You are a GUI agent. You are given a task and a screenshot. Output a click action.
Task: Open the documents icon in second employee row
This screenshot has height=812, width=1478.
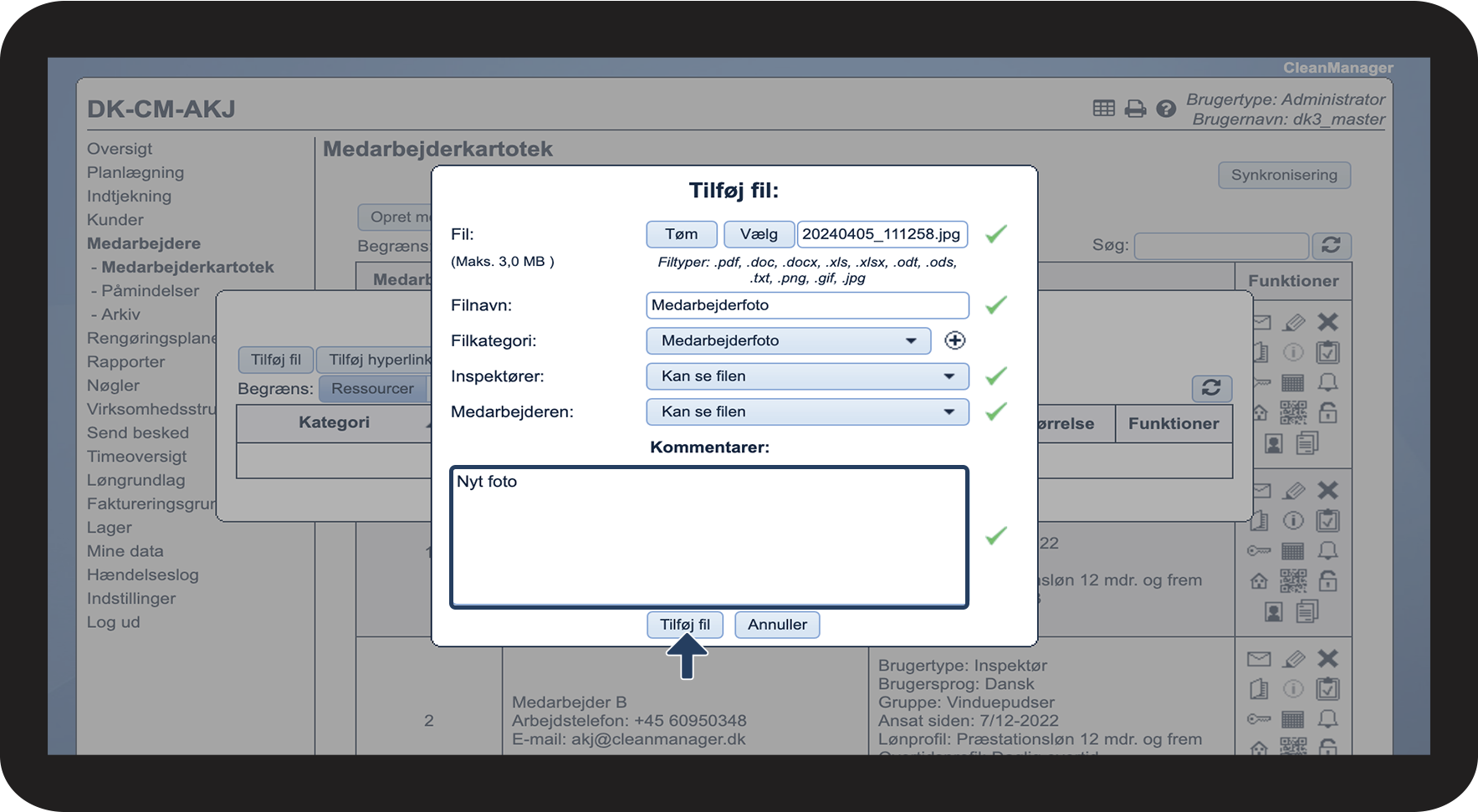tap(1307, 612)
